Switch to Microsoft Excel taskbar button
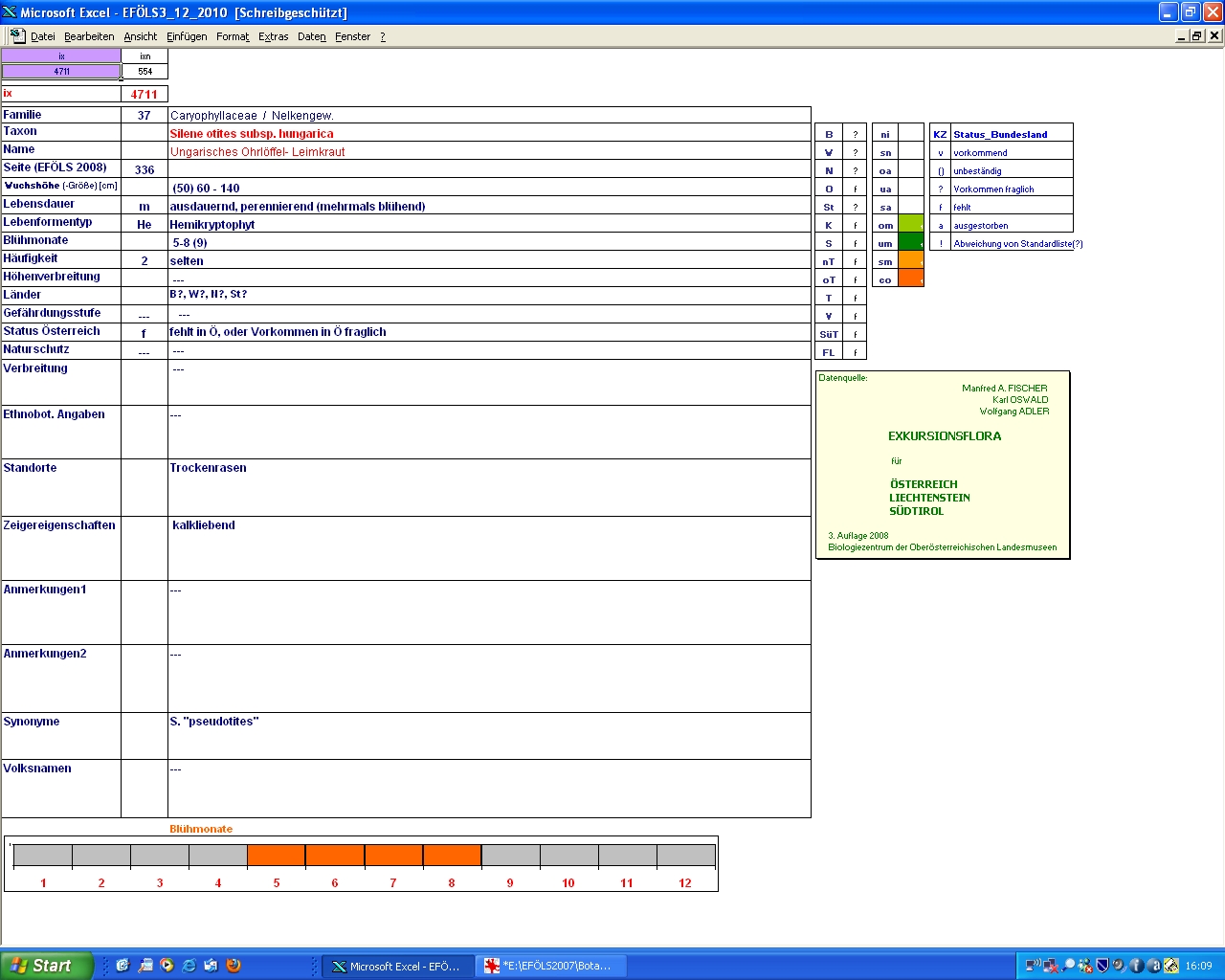The image size is (1225, 980). [396, 967]
